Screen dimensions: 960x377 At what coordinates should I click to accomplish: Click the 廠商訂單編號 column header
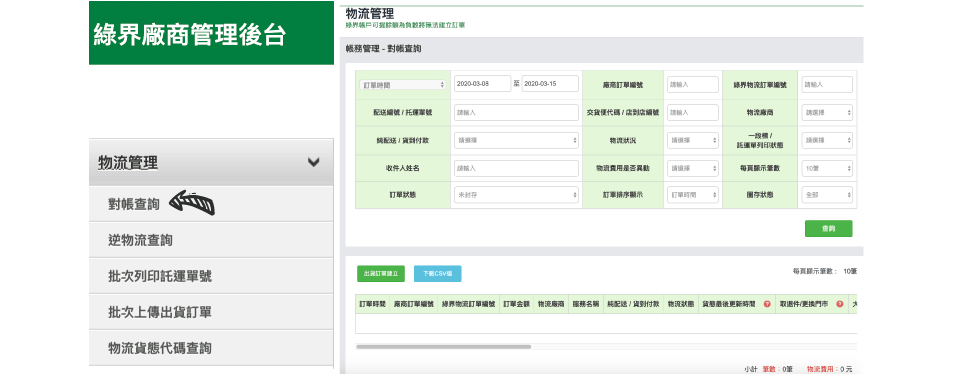point(413,304)
